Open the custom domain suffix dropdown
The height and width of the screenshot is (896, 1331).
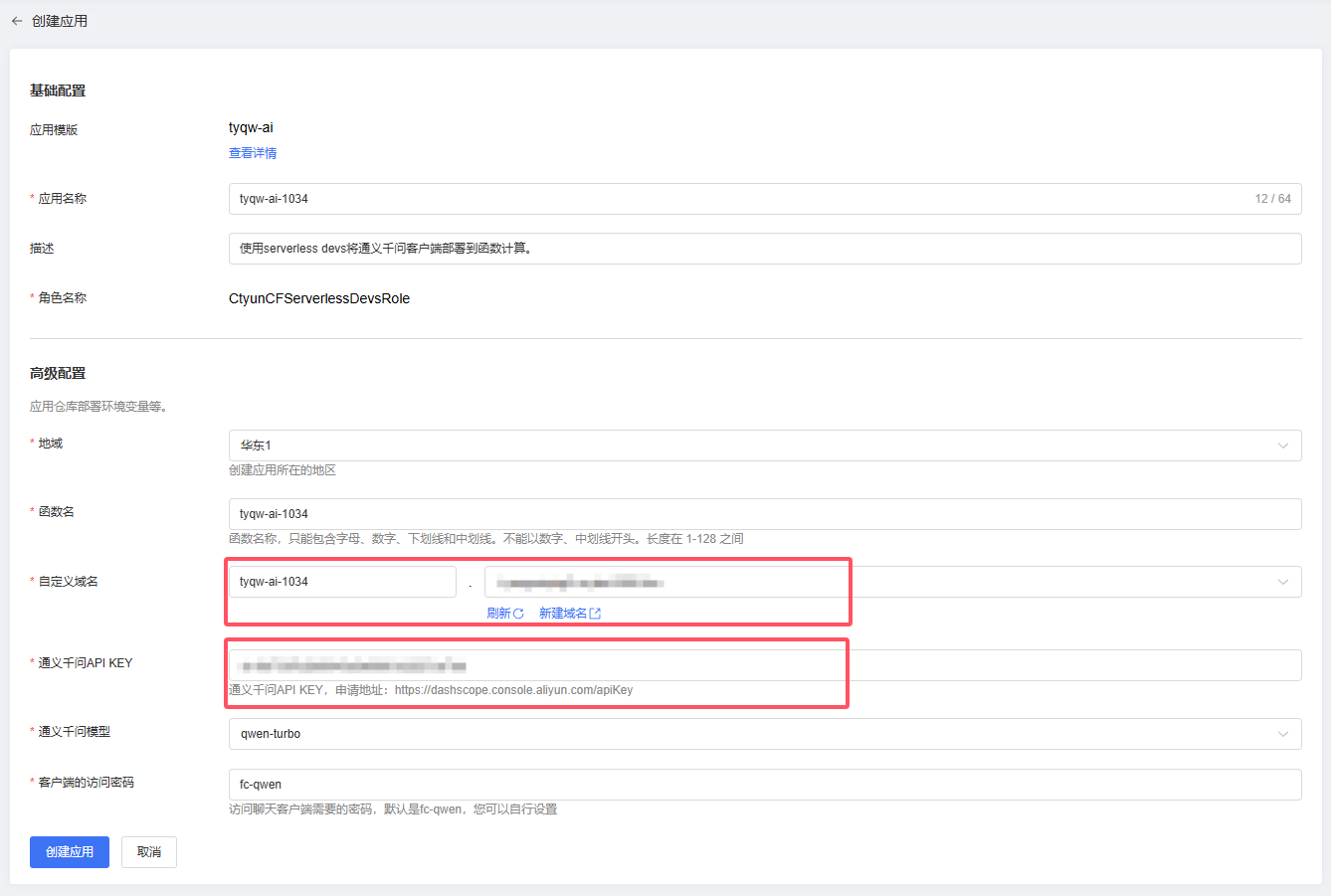(893, 582)
